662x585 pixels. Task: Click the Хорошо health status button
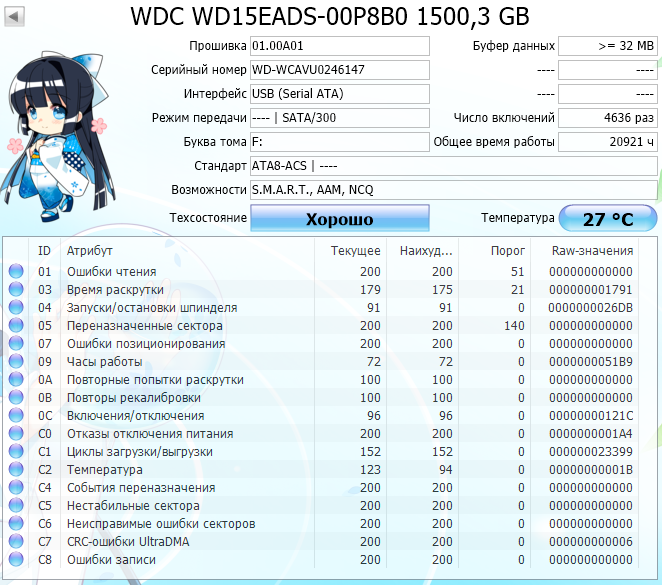click(x=340, y=218)
